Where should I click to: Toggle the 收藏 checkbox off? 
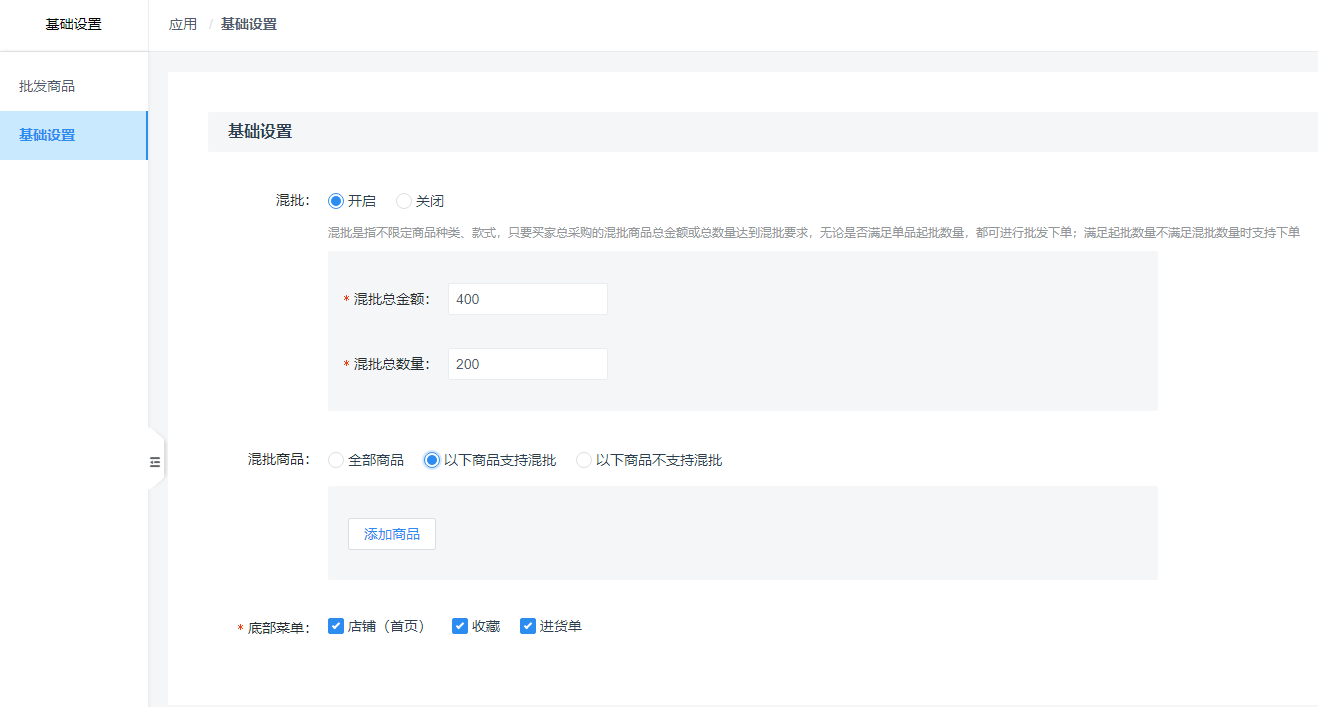tap(459, 625)
